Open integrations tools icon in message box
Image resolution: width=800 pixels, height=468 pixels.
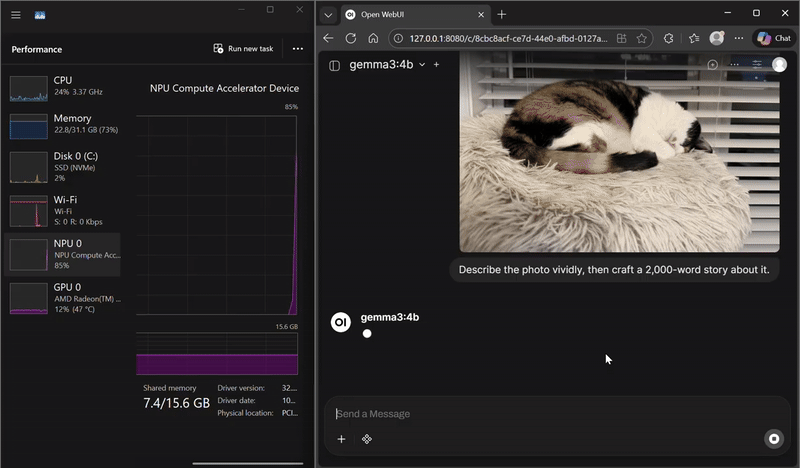click(x=367, y=439)
